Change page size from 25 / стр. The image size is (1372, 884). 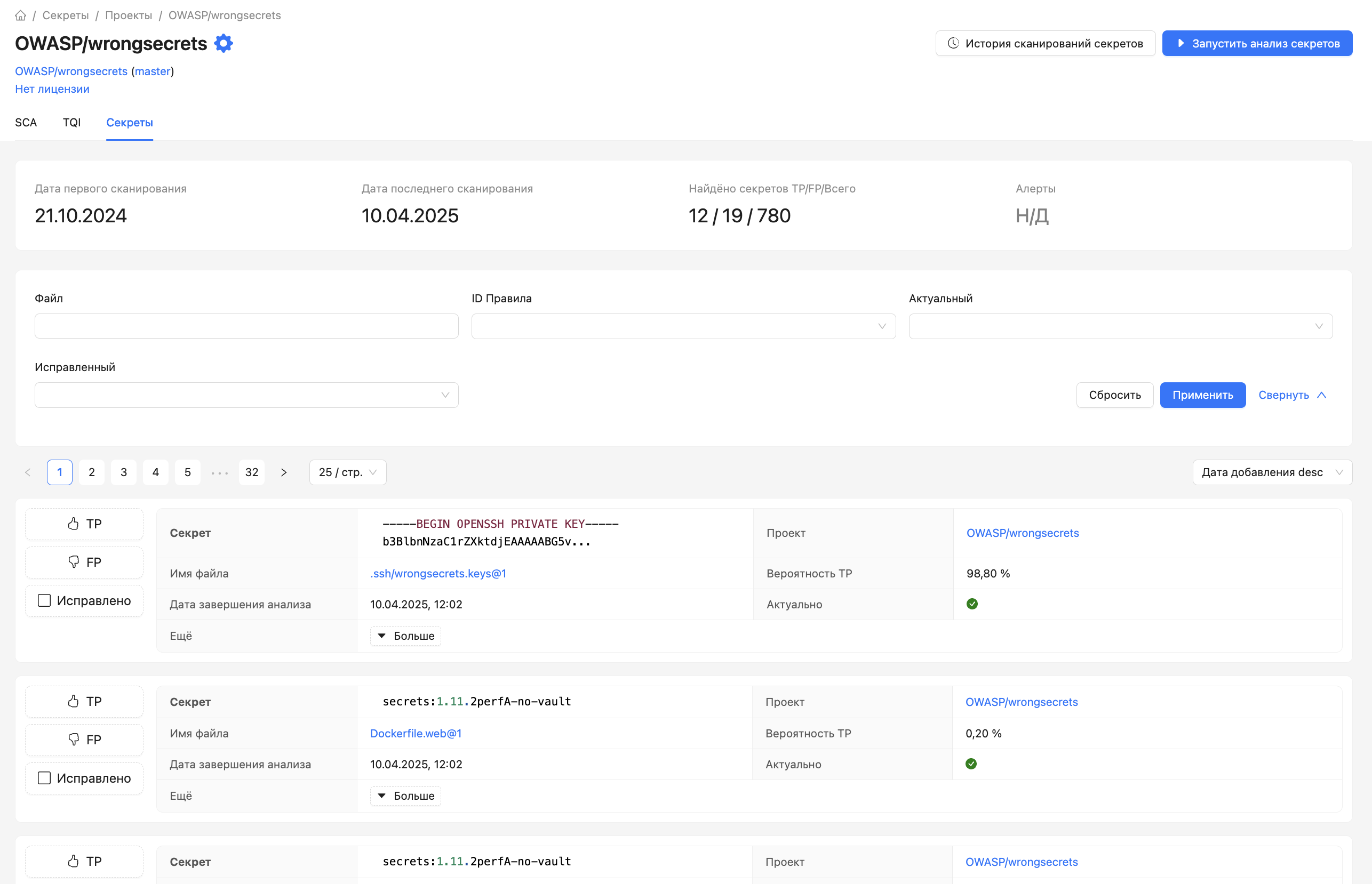347,472
